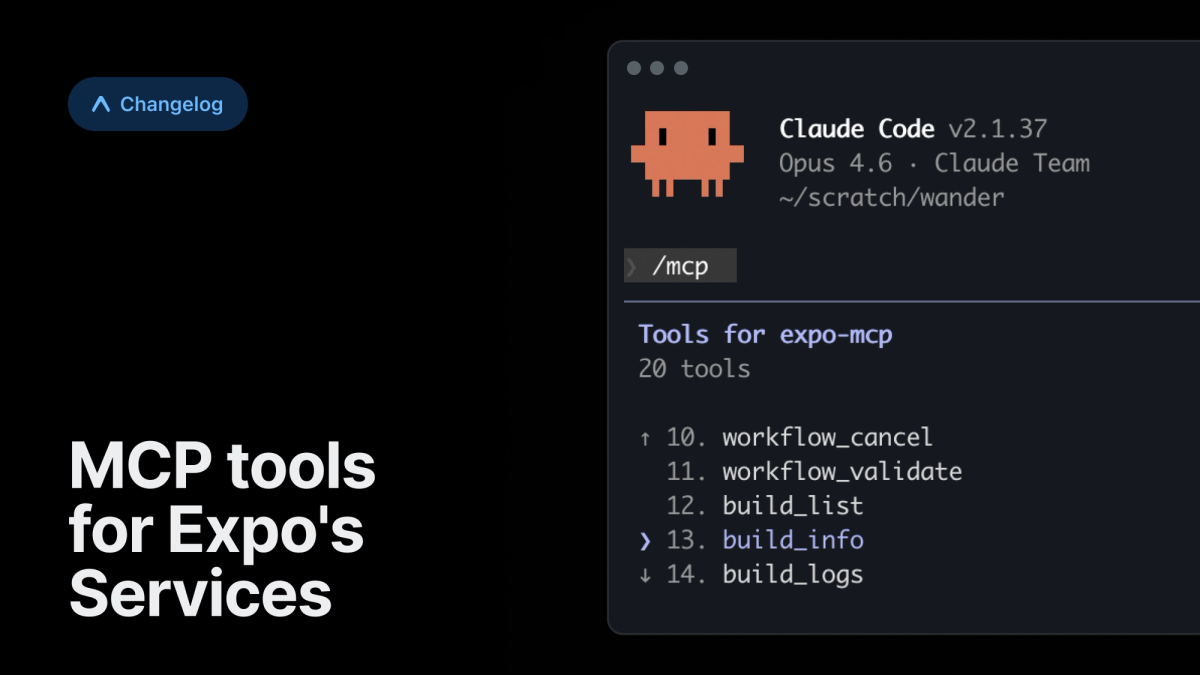Expand the chevron next to build_info
This screenshot has width=1200, height=675.
click(645, 540)
